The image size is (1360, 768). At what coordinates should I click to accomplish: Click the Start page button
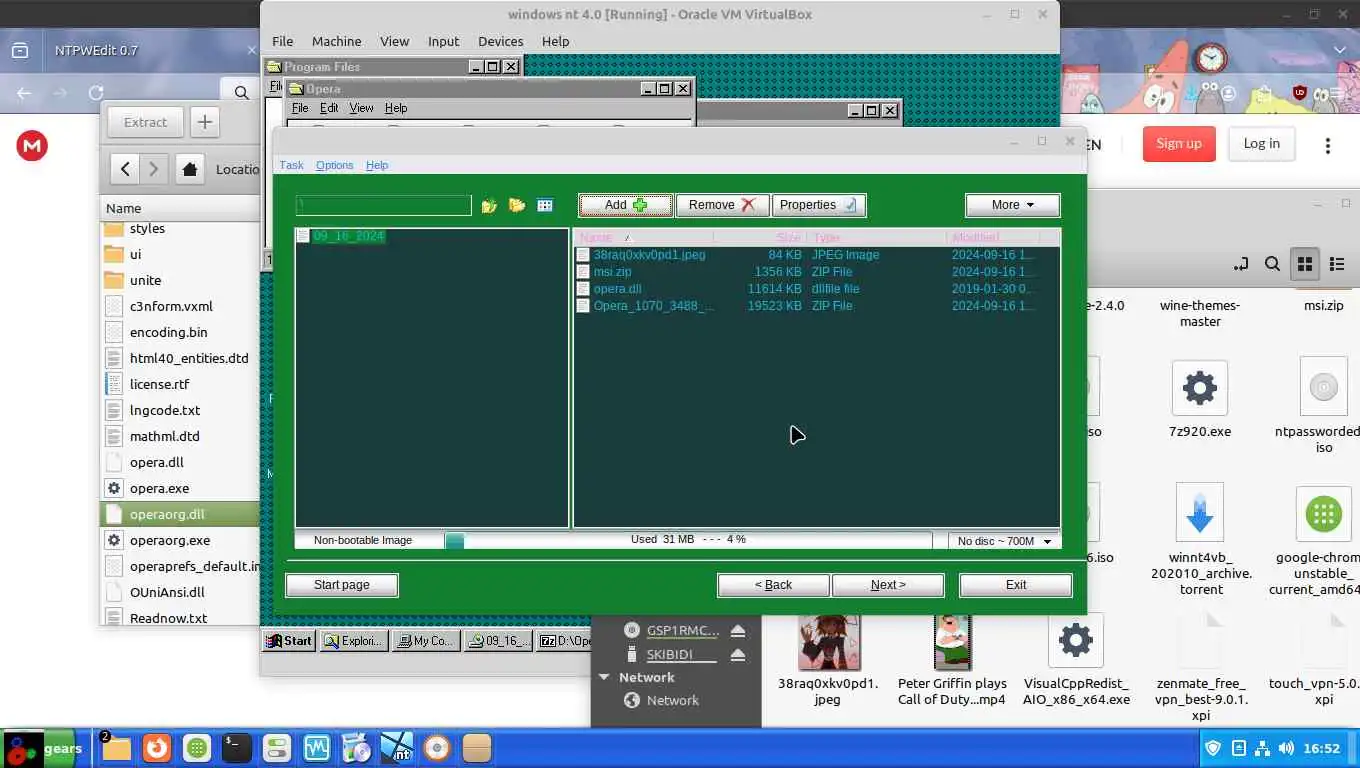point(342,585)
